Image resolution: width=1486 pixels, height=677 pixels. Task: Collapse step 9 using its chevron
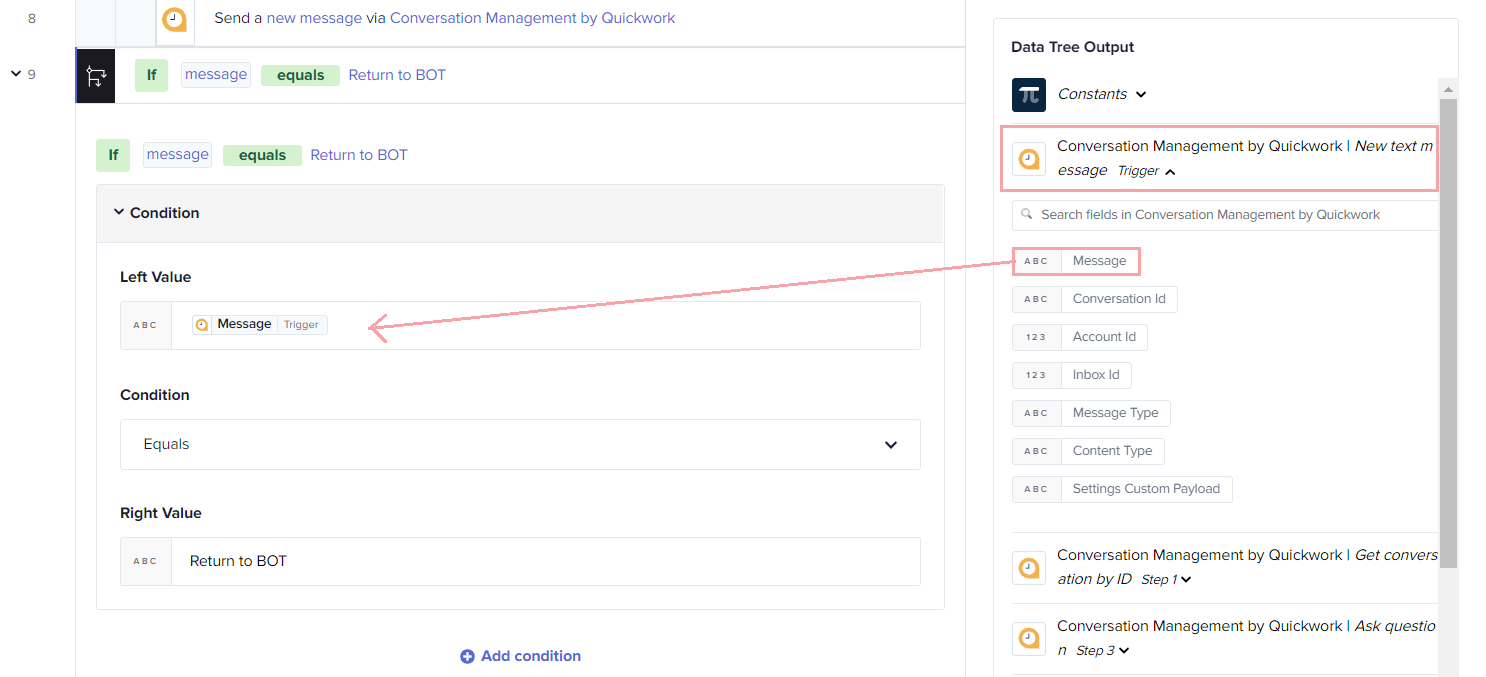pyautogui.click(x=16, y=74)
